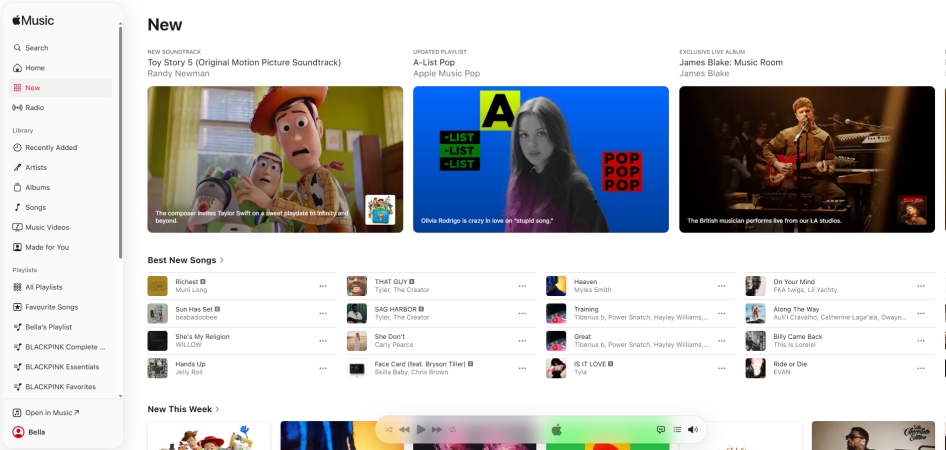
Task: Open more options for On Your Mind
Action: 921,286
